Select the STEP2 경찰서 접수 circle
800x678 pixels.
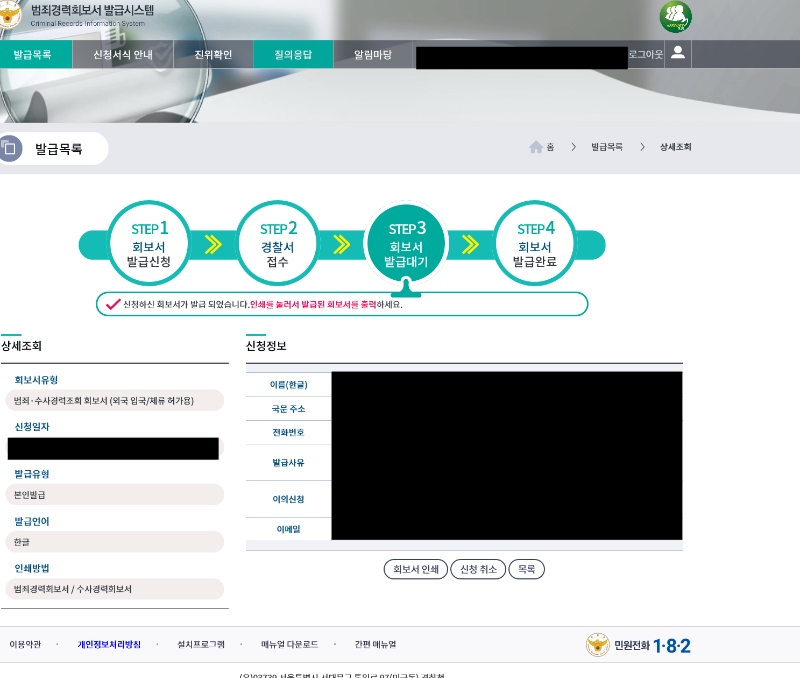click(x=277, y=242)
